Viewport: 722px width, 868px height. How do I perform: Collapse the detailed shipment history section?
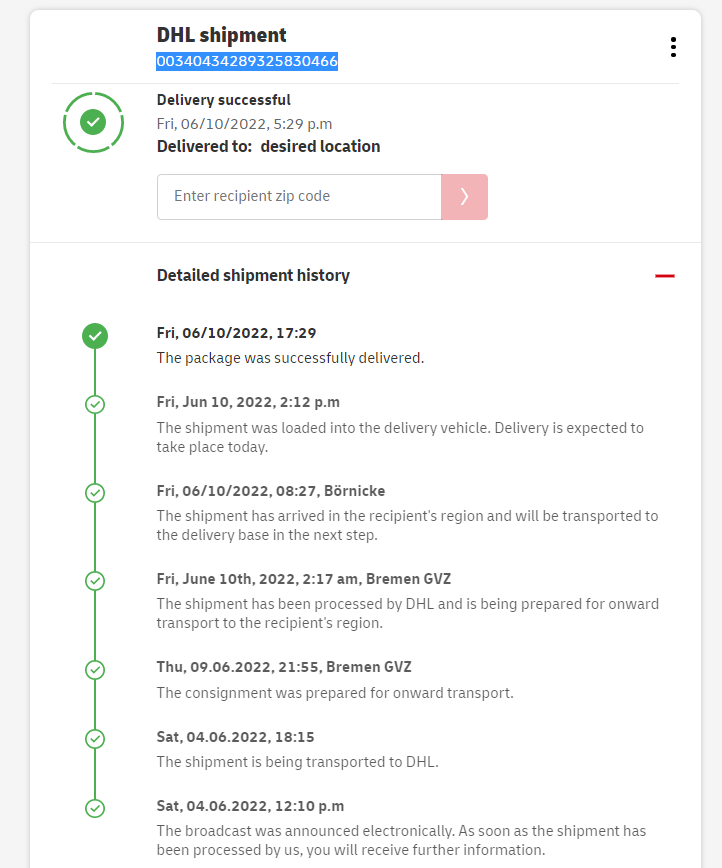pos(665,276)
